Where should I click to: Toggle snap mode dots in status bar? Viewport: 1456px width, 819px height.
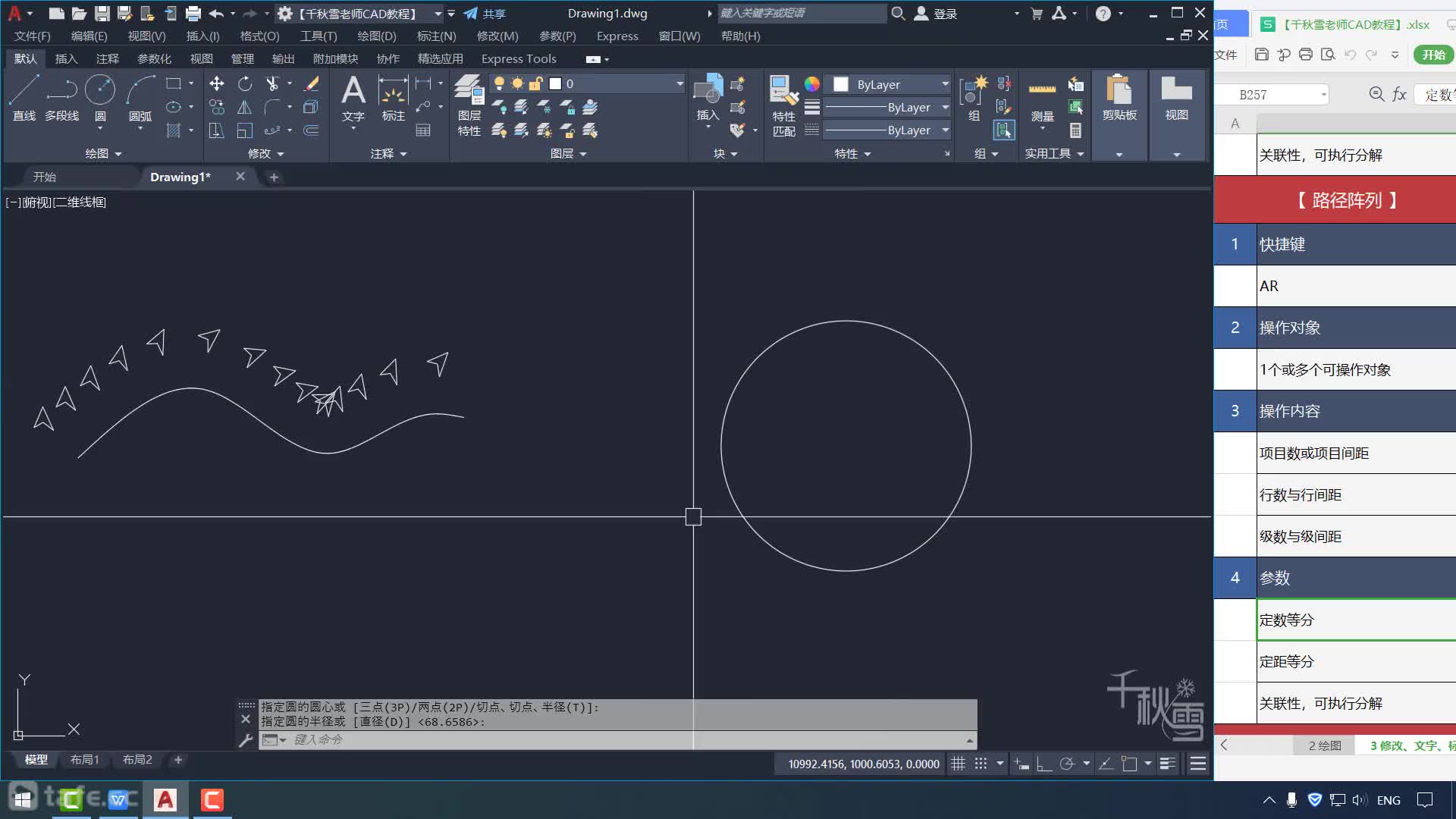coord(981,764)
